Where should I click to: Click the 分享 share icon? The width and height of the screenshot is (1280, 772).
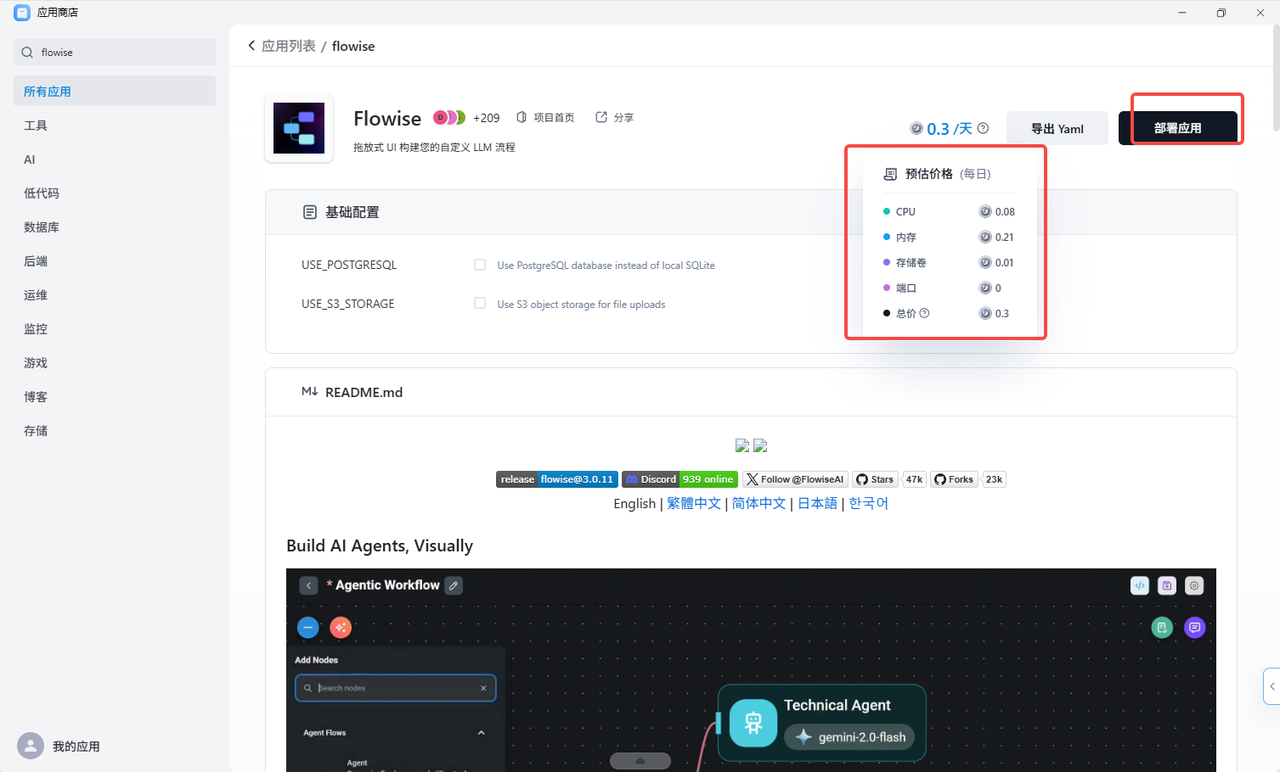click(601, 117)
